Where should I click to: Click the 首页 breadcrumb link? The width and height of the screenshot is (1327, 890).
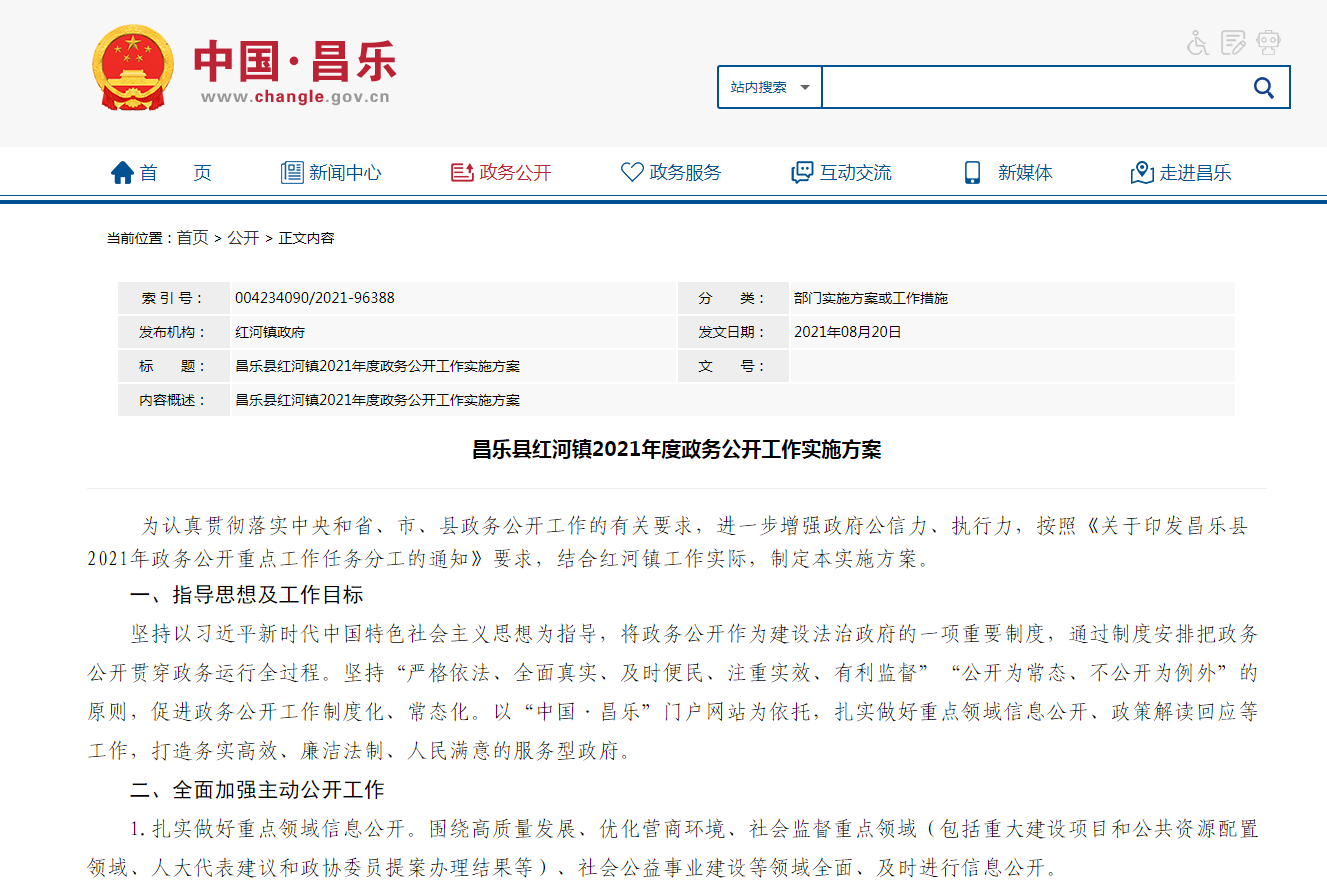tap(193, 238)
